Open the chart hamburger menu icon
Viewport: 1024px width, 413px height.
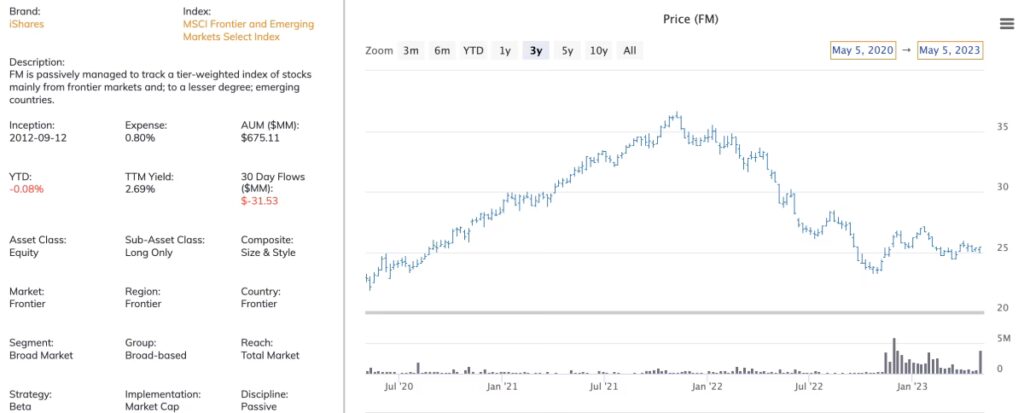[x=1007, y=24]
